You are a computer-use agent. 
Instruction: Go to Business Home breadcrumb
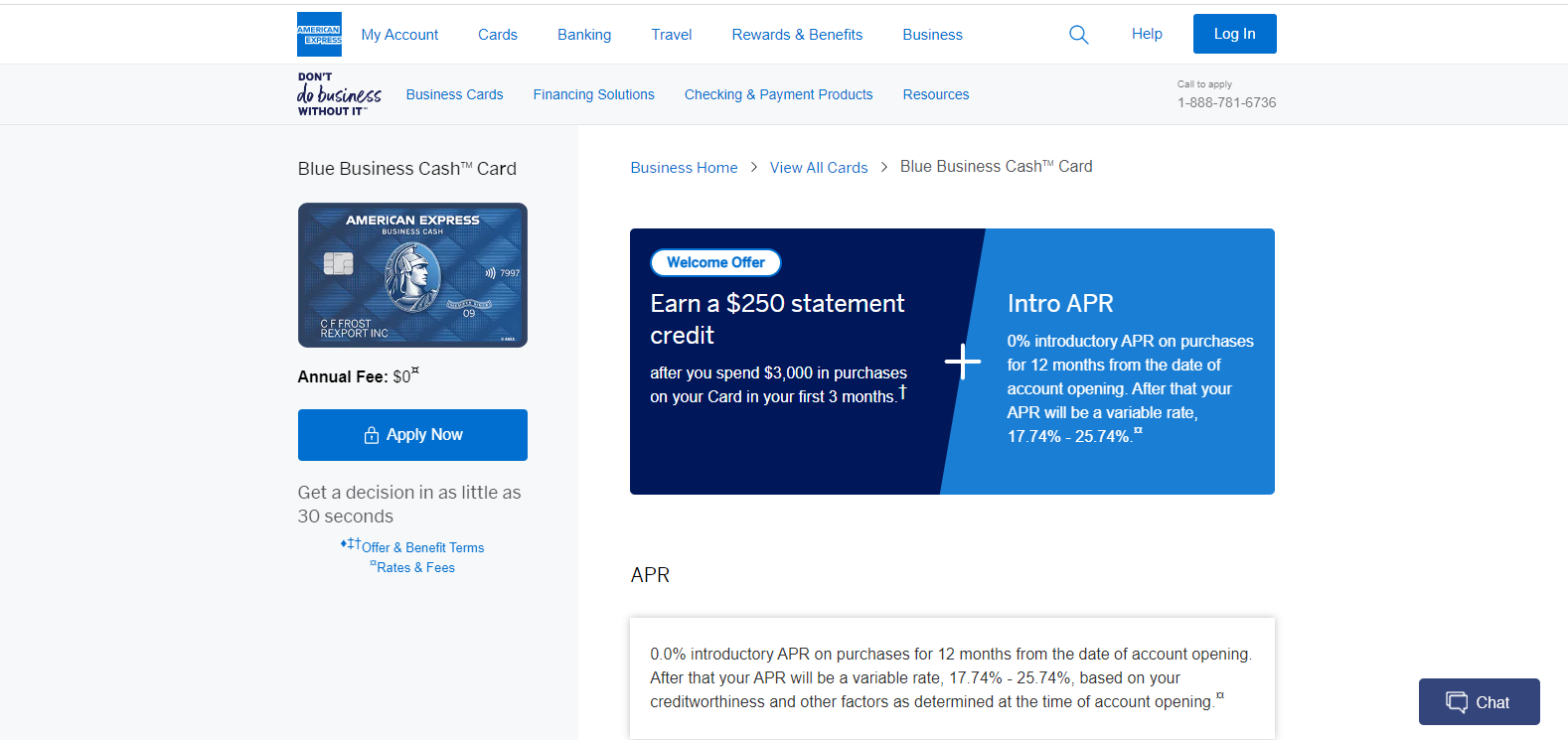click(684, 168)
